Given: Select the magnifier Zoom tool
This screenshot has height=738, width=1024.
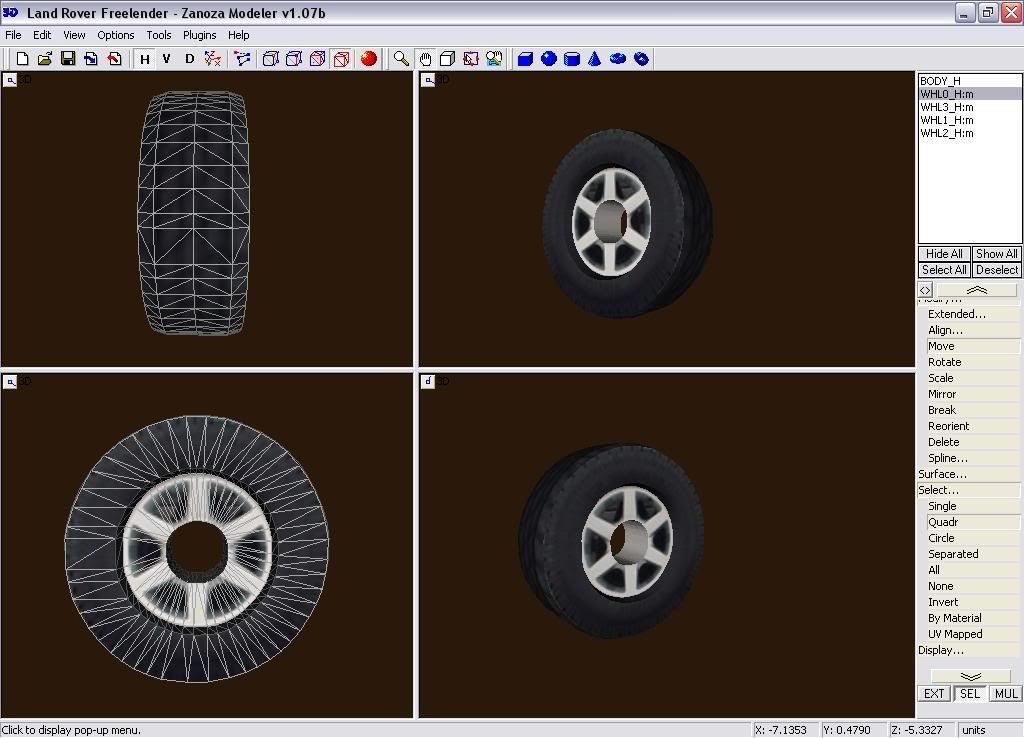Looking at the screenshot, I should pos(401,59).
